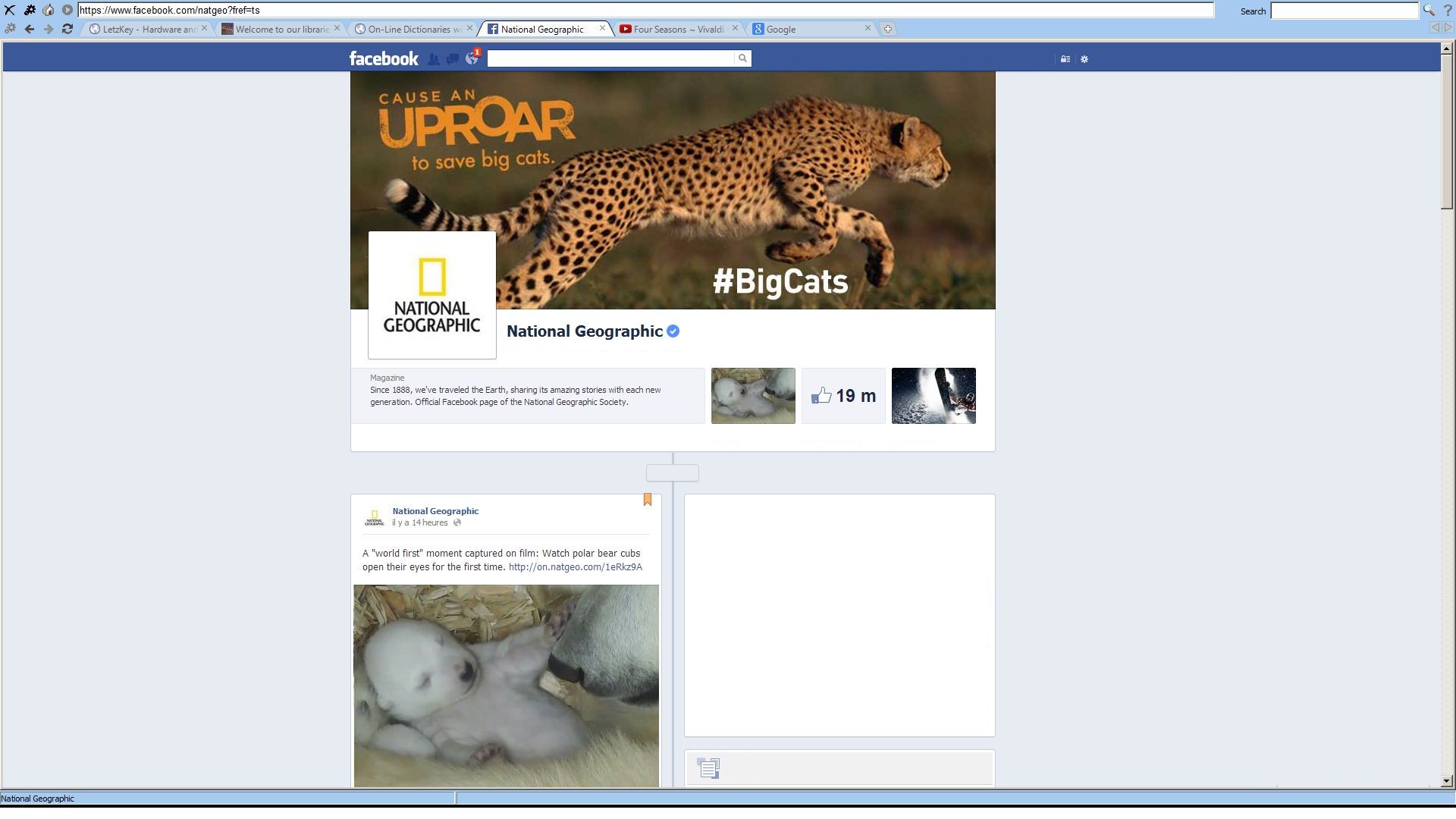Close the Google tab

(x=868, y=28)
